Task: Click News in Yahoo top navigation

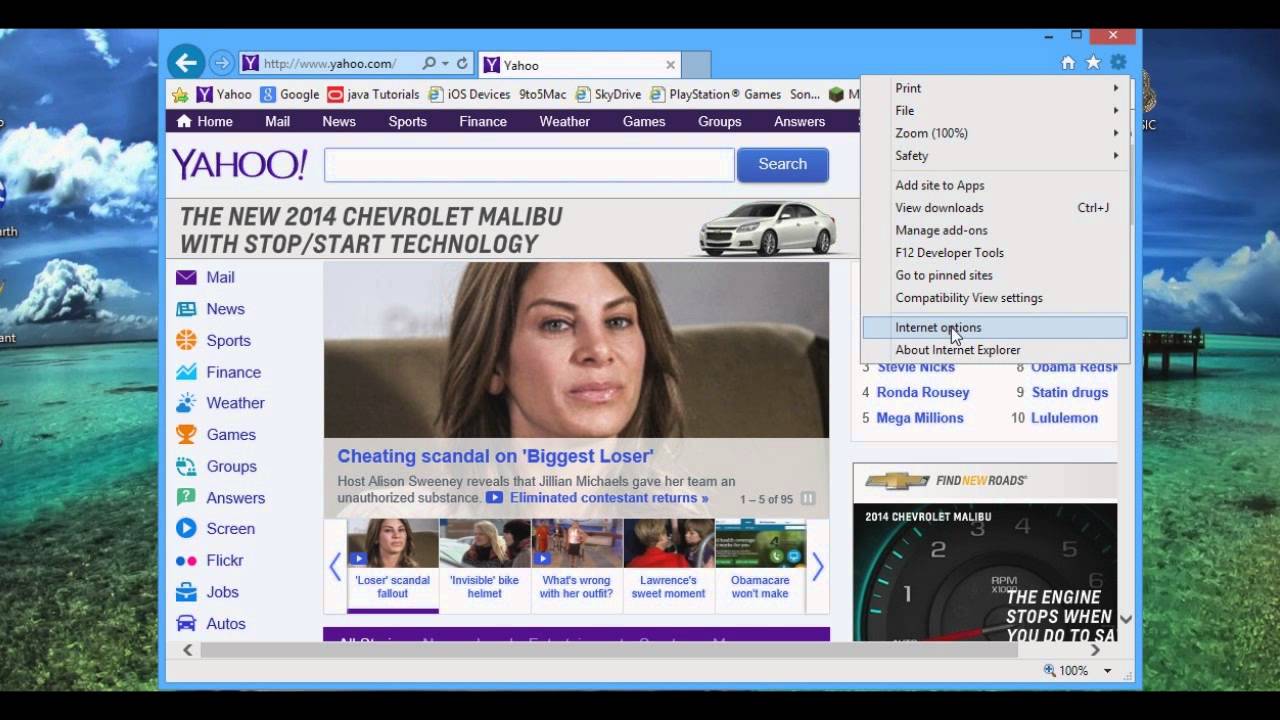Action: (339, 121)
